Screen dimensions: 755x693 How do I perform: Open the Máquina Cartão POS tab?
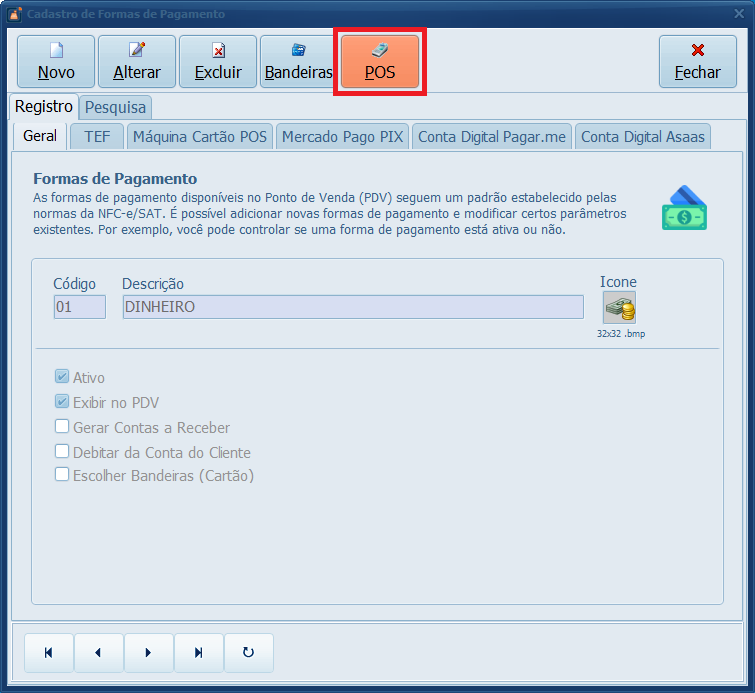click(200, 137)
